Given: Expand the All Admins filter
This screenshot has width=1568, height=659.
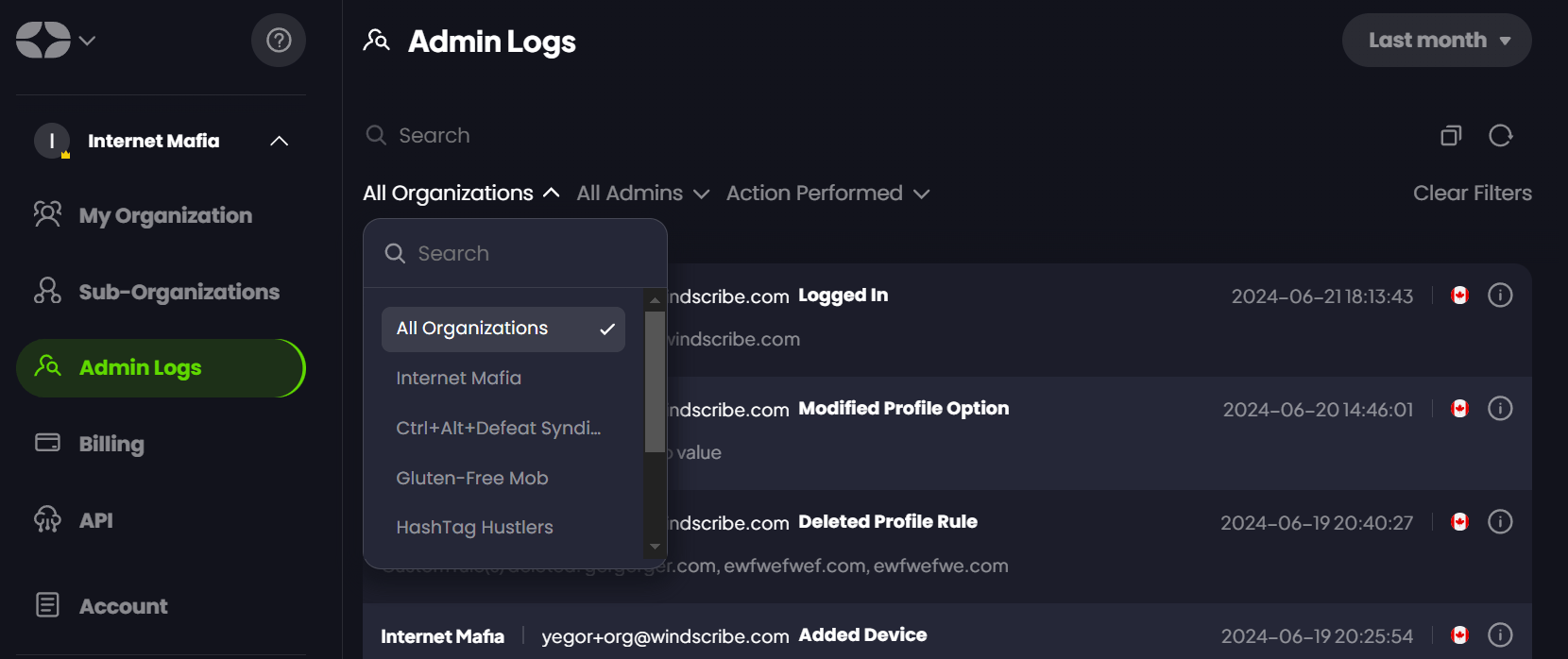Looking at the screenshot, I should point(642,194).
